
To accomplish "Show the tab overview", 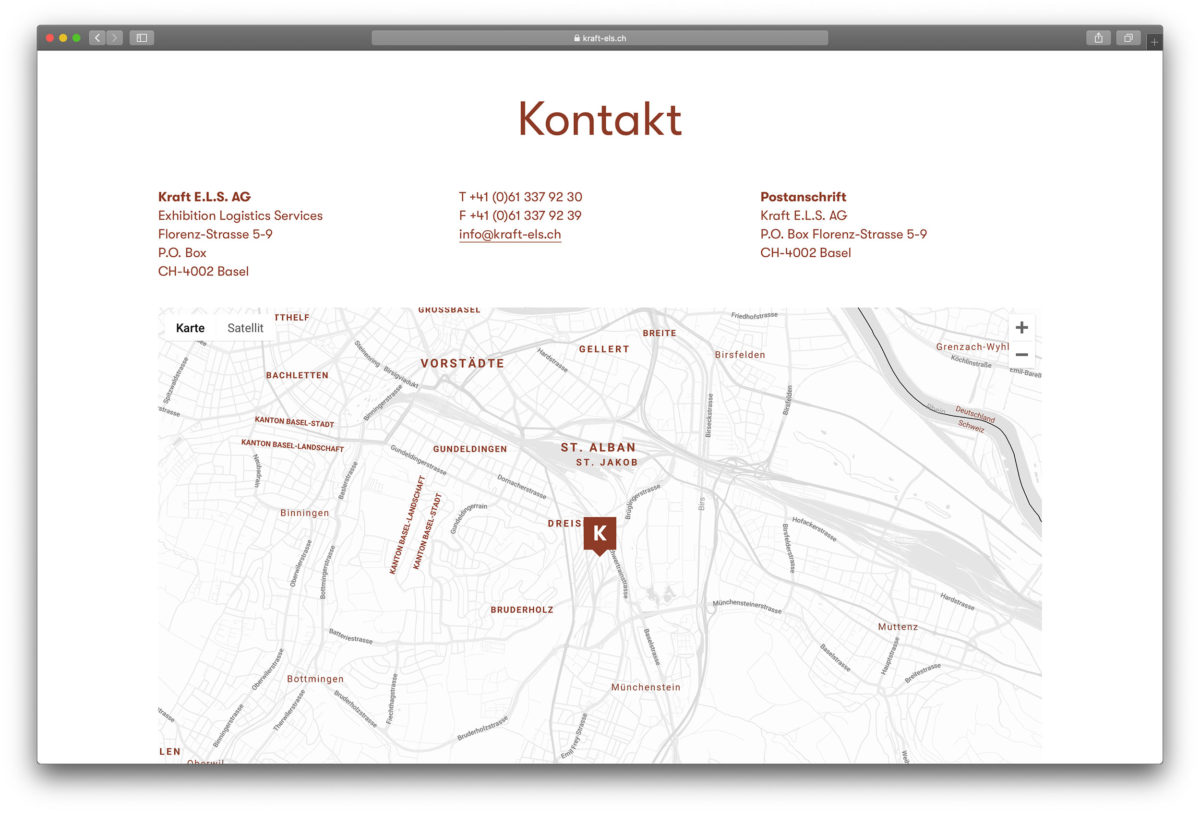I will pos(1128,38).
